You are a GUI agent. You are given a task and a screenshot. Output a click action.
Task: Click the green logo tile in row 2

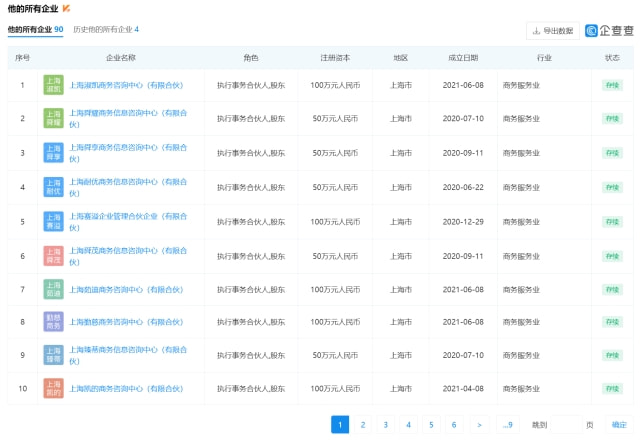click(x=54, y=119)
